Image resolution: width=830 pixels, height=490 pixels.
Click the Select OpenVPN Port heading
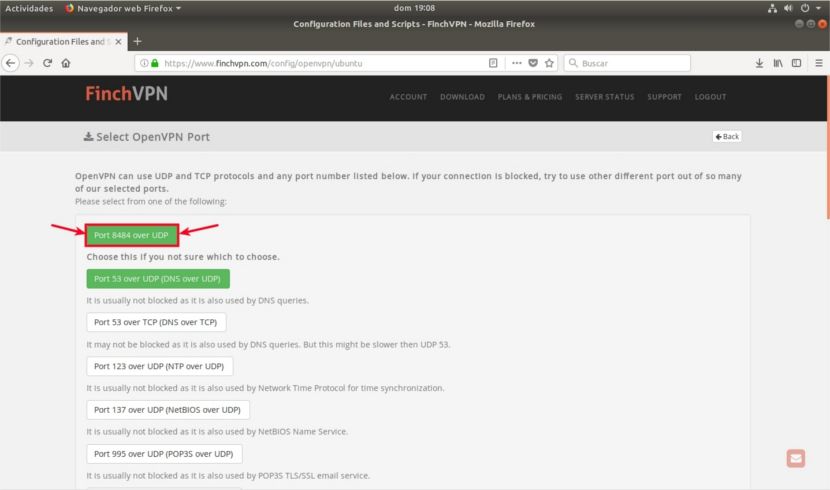pos(147,137)
